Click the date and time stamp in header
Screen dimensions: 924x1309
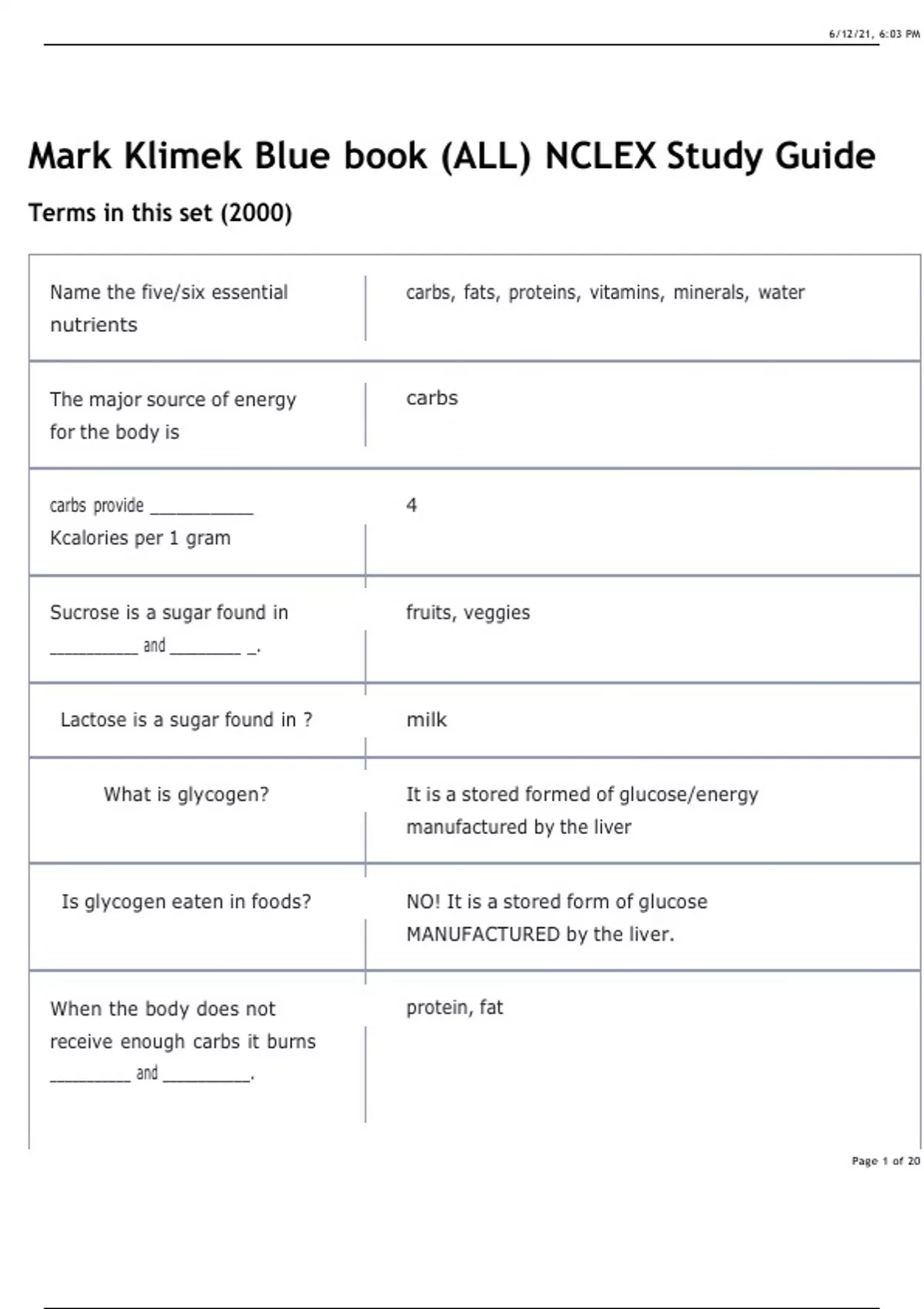tap(874, 34)
